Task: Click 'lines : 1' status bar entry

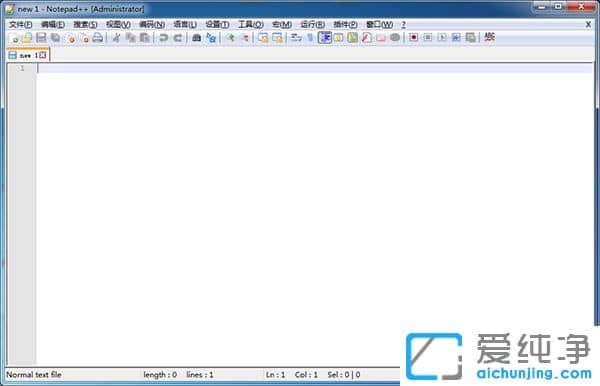Action: pyautogui.click(x=200, y=375)
